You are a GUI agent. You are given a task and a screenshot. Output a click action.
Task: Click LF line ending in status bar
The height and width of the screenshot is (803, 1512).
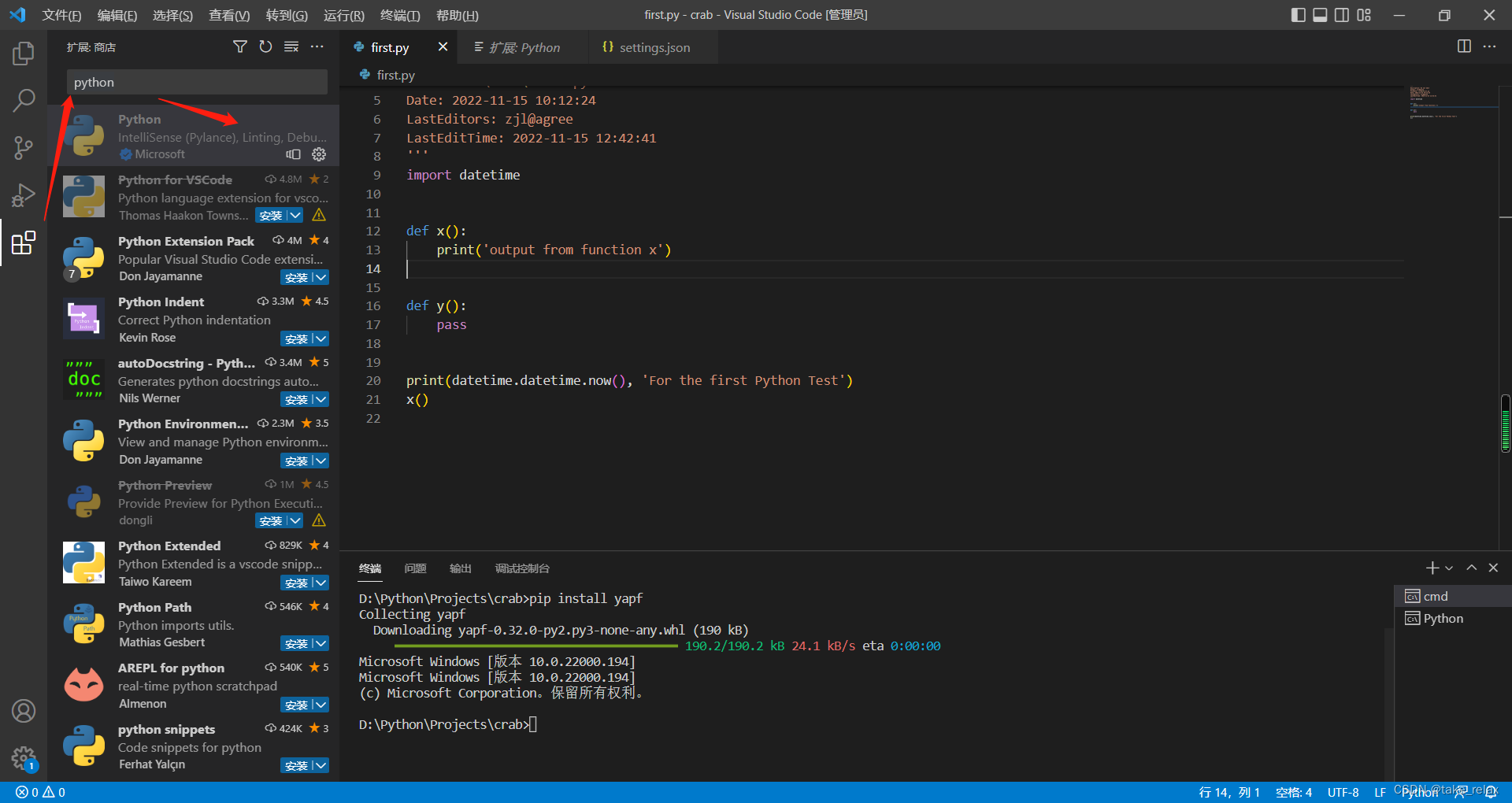point(1380,792)
